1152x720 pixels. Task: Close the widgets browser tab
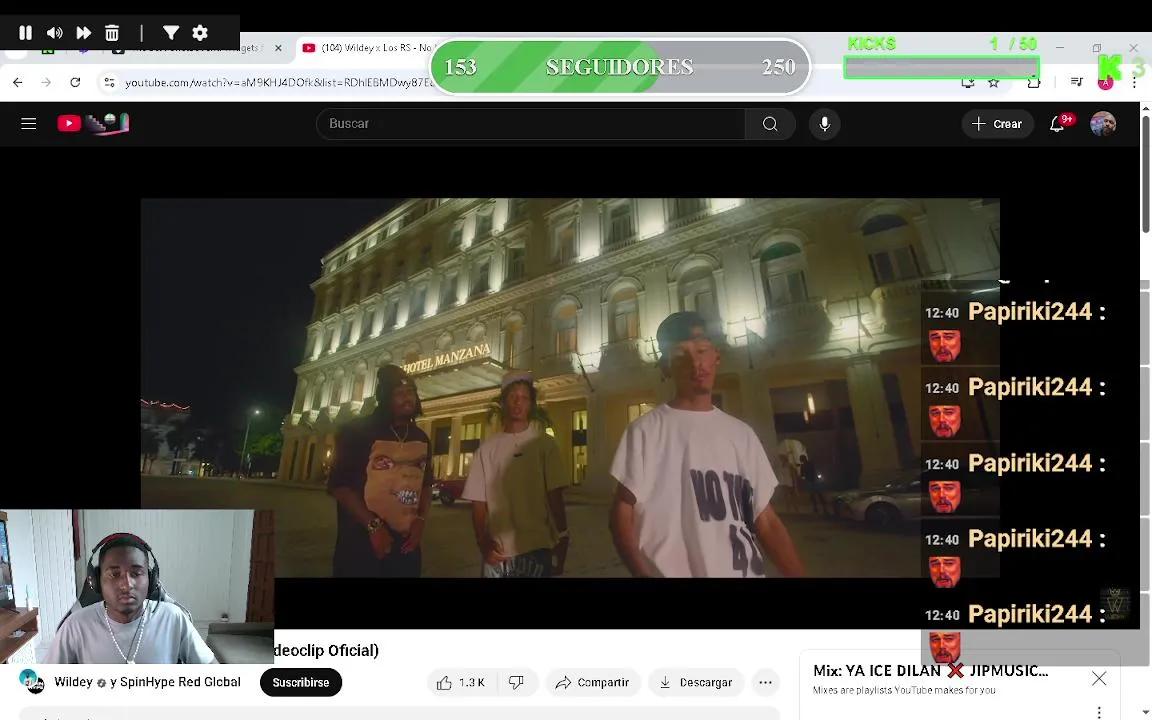pyautogui.click(x=278, y=48)
